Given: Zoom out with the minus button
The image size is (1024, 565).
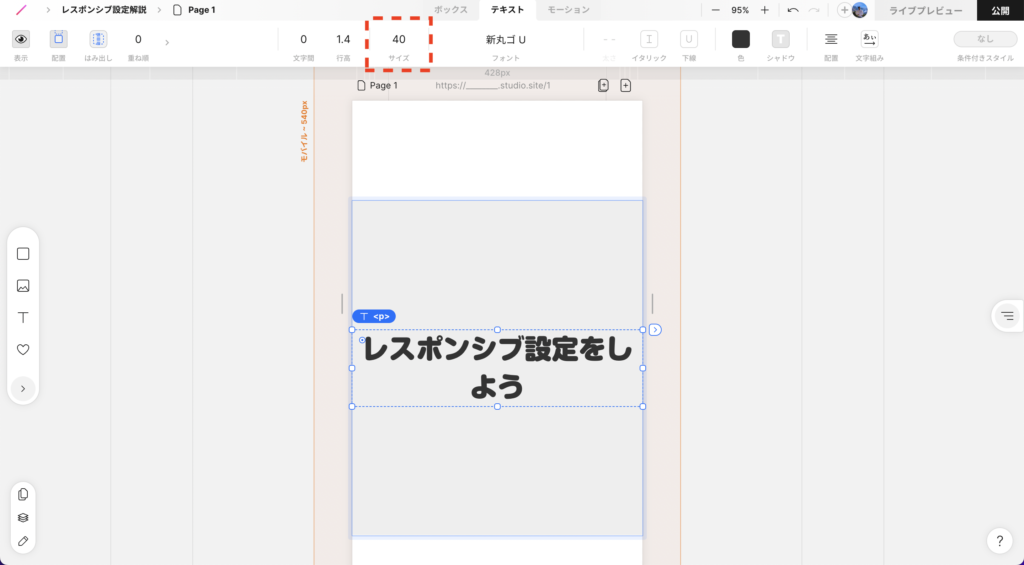Looking at the screenshot, I should 716,10.
